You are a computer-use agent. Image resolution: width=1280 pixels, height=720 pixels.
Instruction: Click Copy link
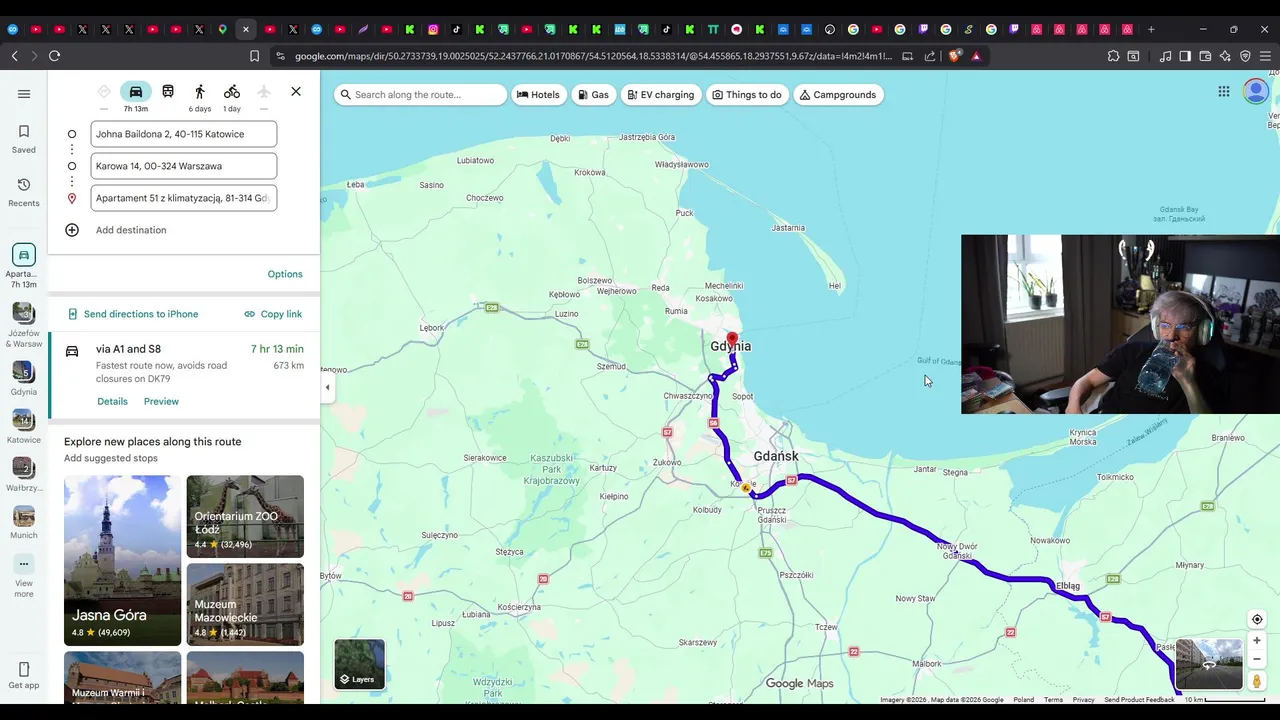[x=273, y=314]
